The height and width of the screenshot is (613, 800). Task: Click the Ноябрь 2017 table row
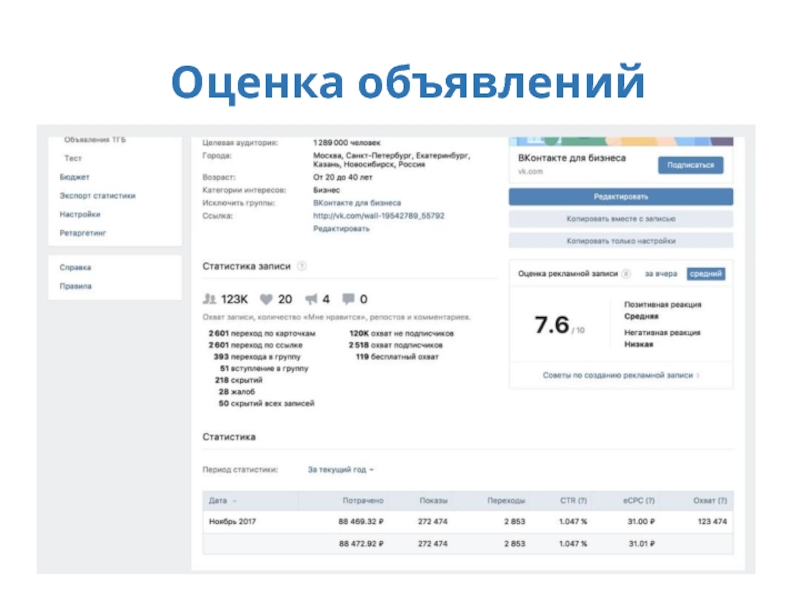coord(233,521)
